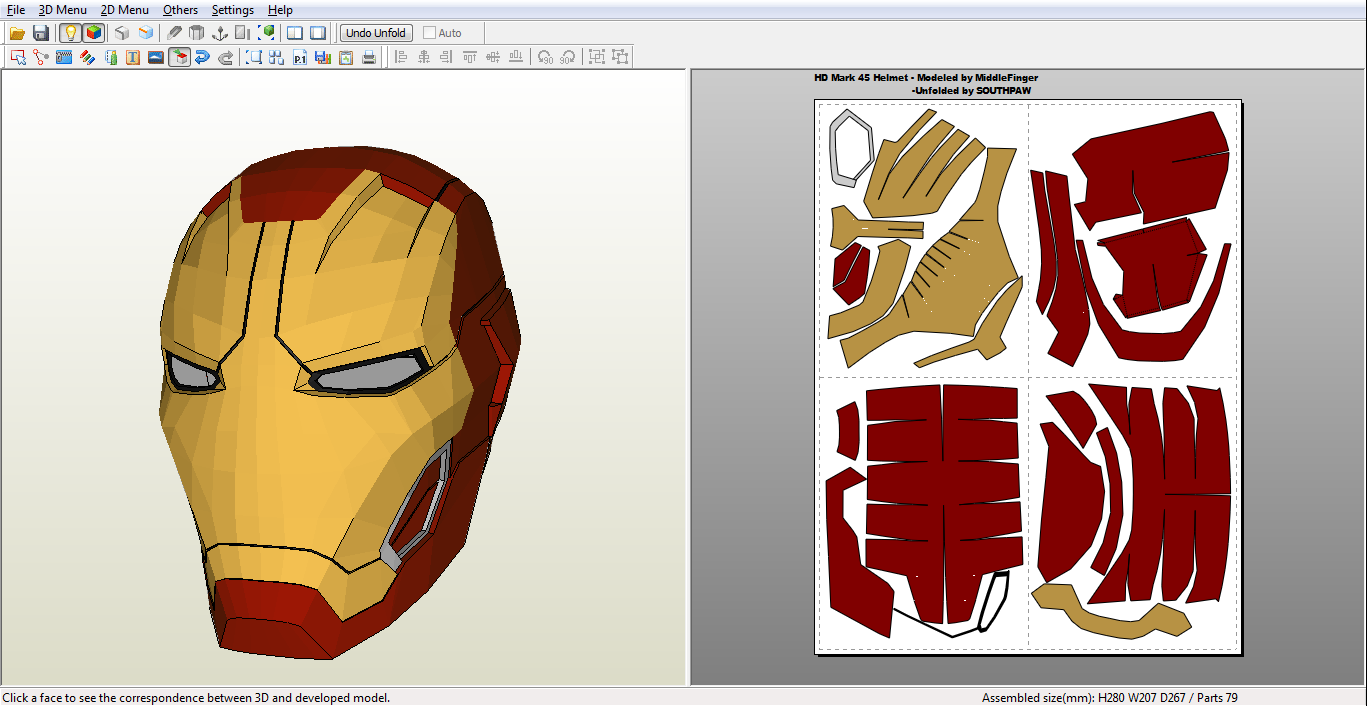Click the rotate 90 counterclockwise icon
Viewport: 1367px width, 706px height.
pos(545,57)
